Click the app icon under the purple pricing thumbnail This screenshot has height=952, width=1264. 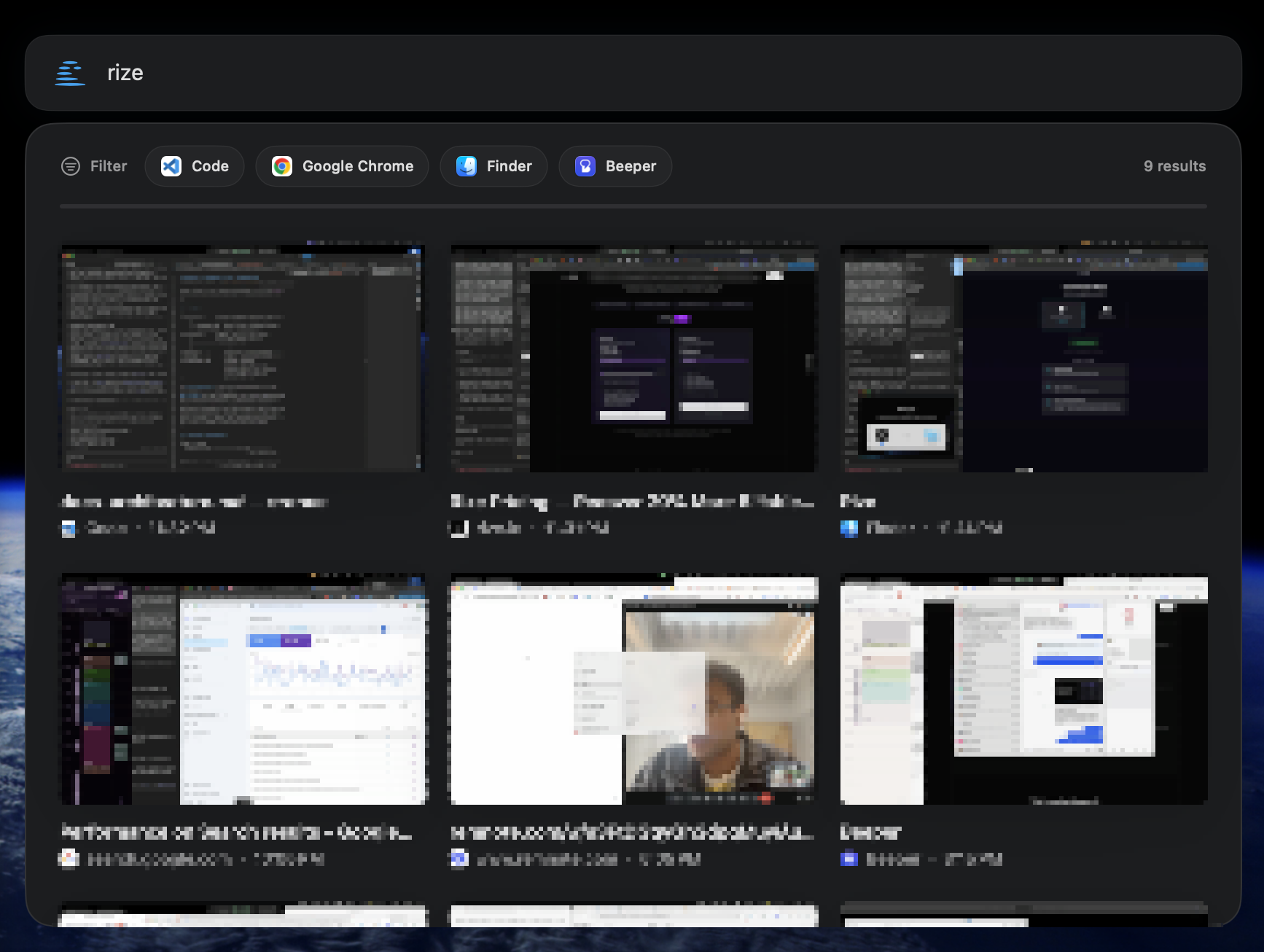pyautogui.click(x=459, y=528)
